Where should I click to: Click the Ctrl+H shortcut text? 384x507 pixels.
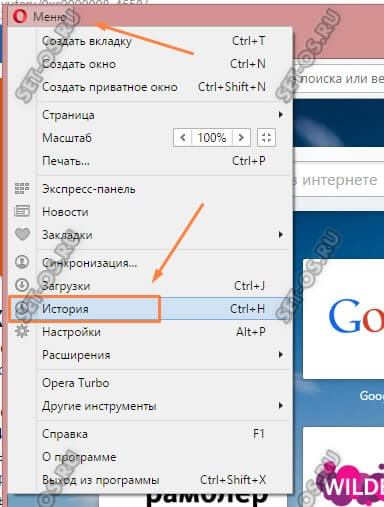(248, 309)
